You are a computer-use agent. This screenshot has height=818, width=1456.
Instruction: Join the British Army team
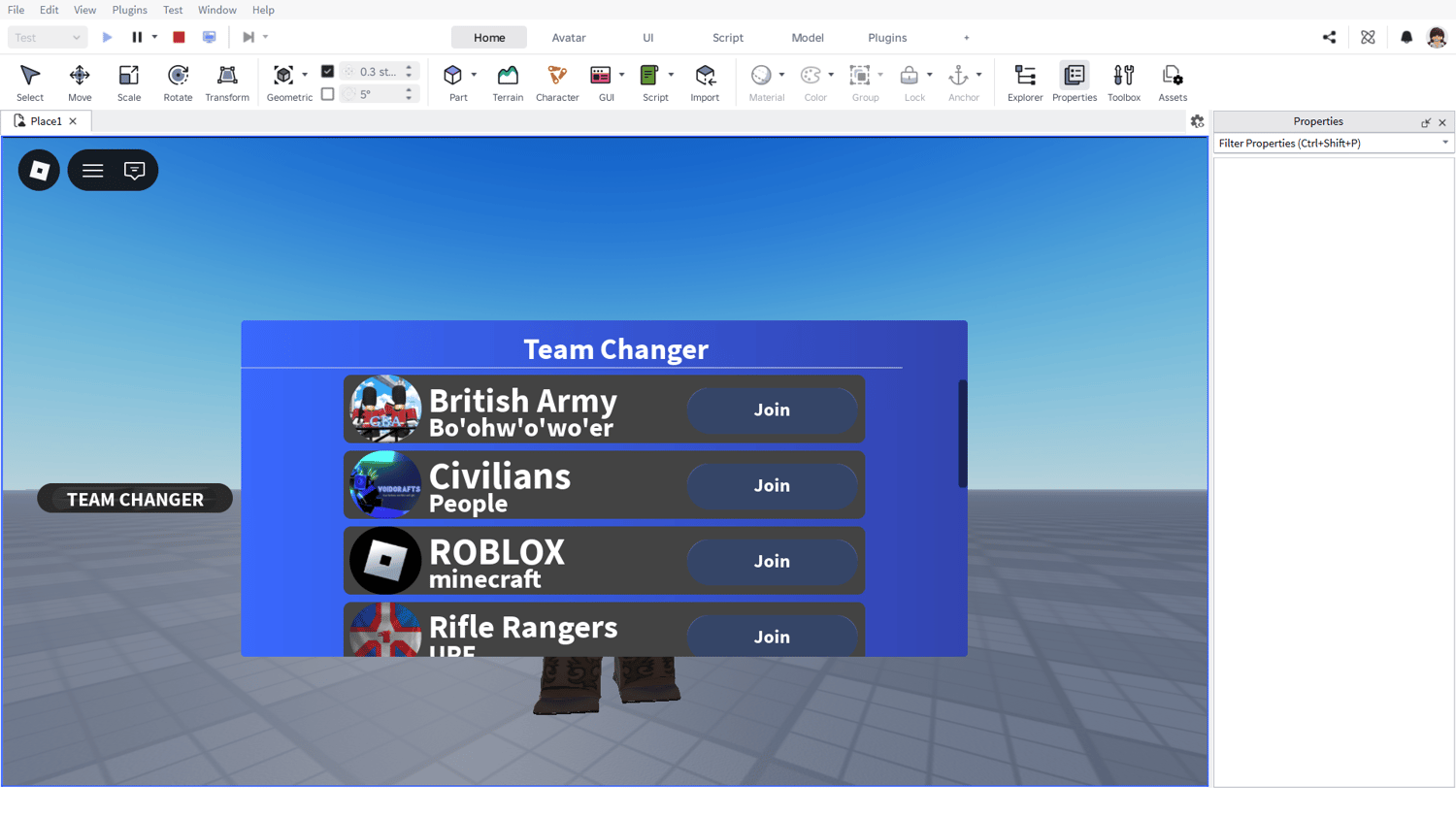click(x=772, y=409)
